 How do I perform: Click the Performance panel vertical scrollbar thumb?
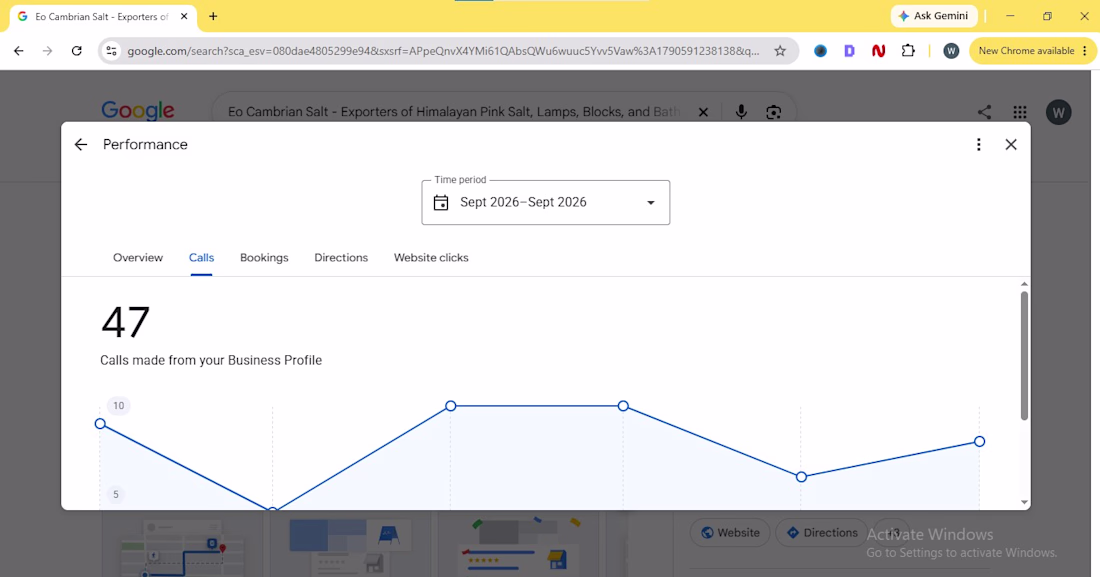(1024, 356)
